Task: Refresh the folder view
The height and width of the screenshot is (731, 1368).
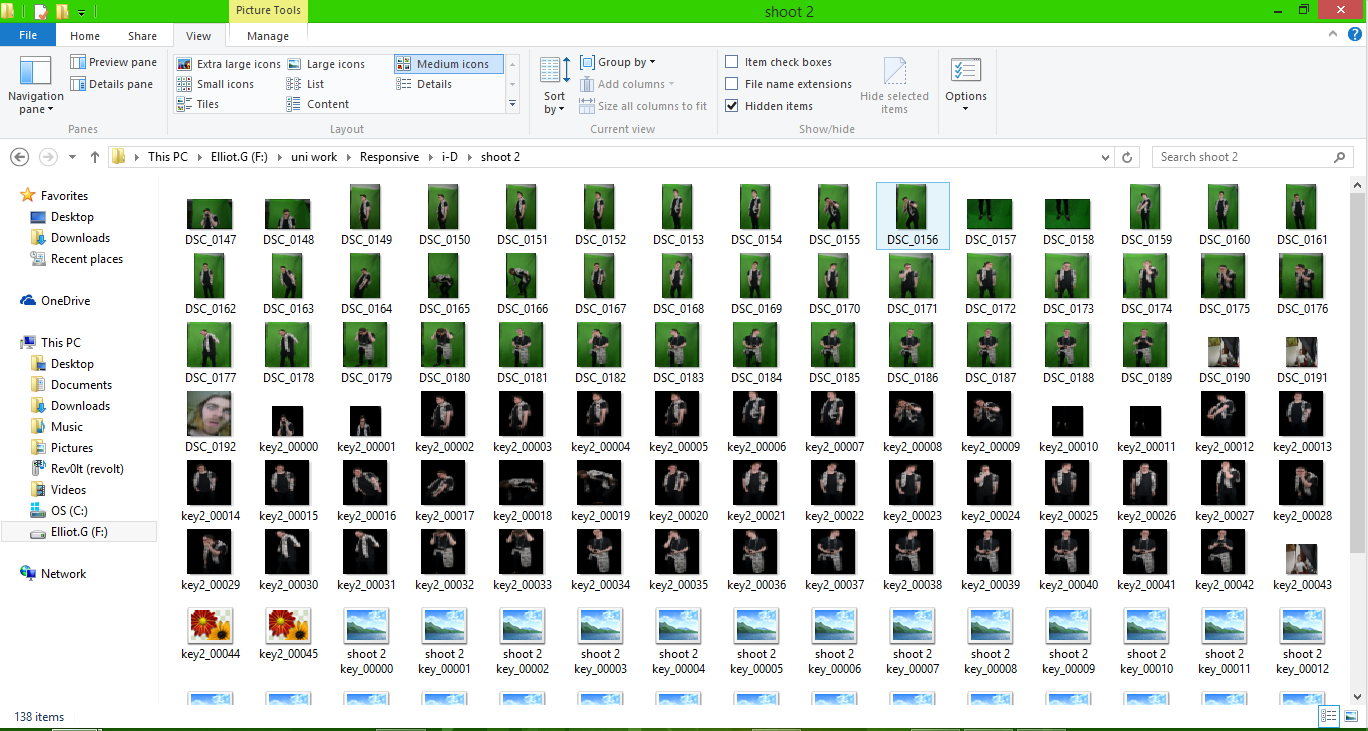Action: click(x=1127, y=157)
